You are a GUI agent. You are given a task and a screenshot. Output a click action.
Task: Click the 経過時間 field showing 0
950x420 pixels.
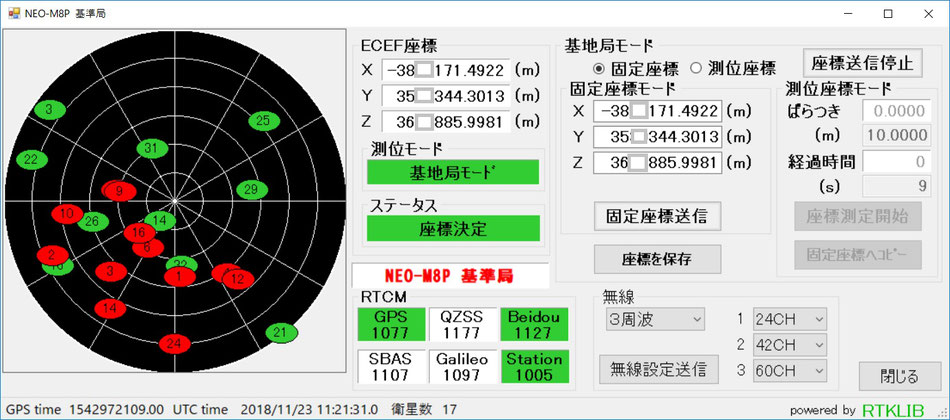point(895,162)
